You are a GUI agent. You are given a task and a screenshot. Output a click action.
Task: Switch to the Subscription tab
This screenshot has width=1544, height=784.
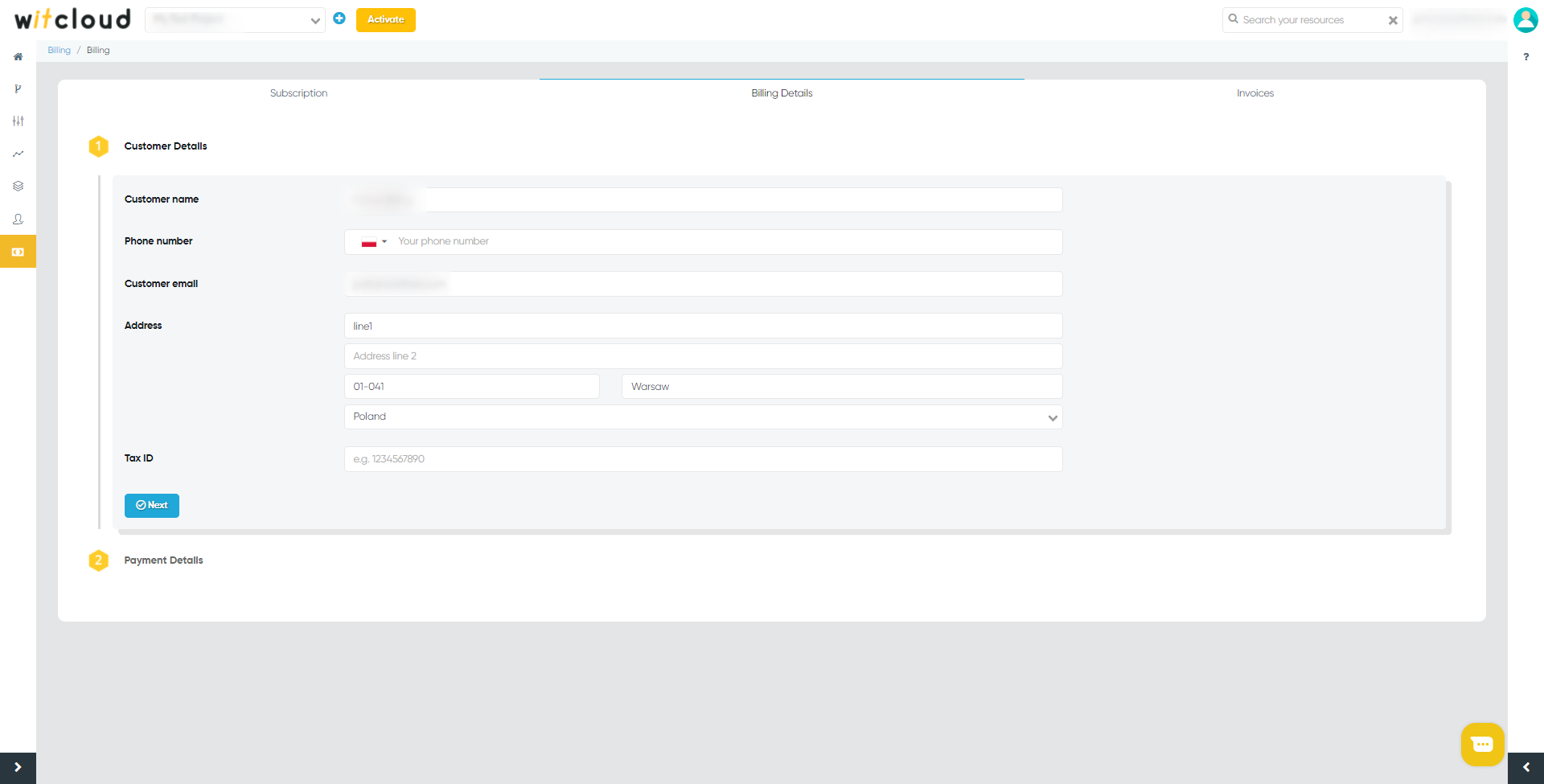point(298,93)
